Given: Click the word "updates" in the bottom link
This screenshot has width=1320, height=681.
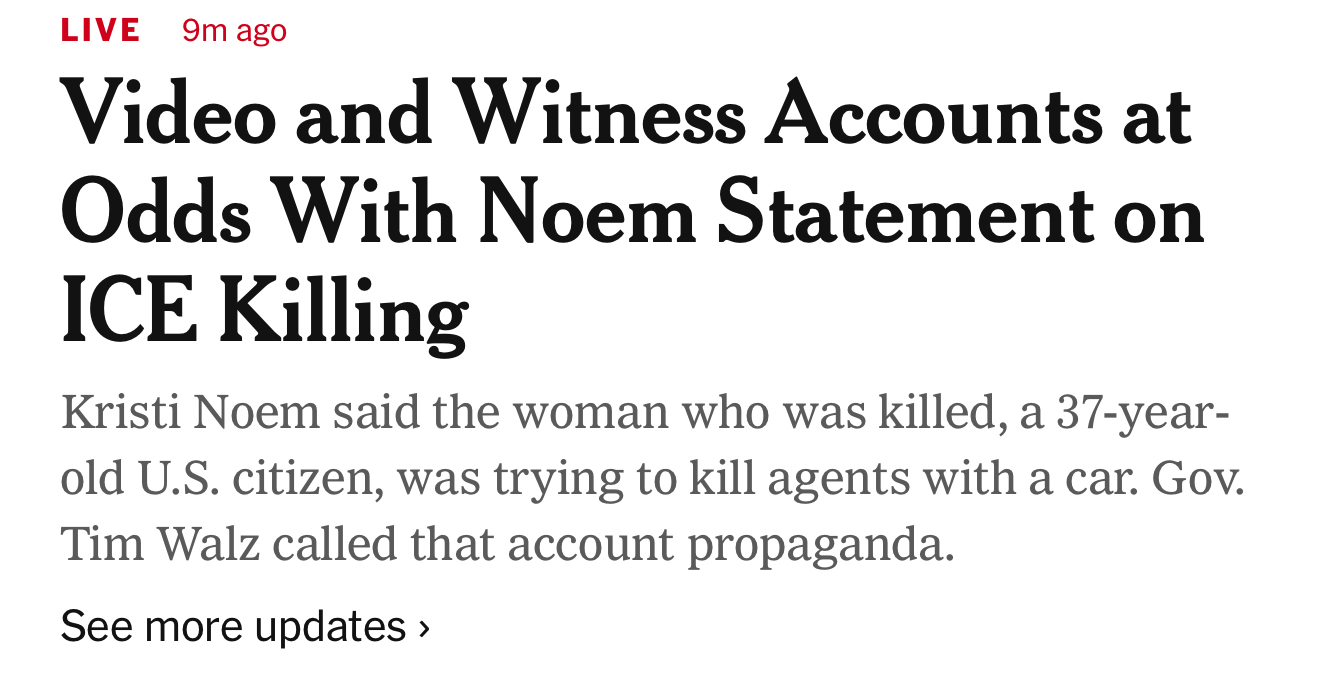Looking at the screenshot, I should 330,627.
